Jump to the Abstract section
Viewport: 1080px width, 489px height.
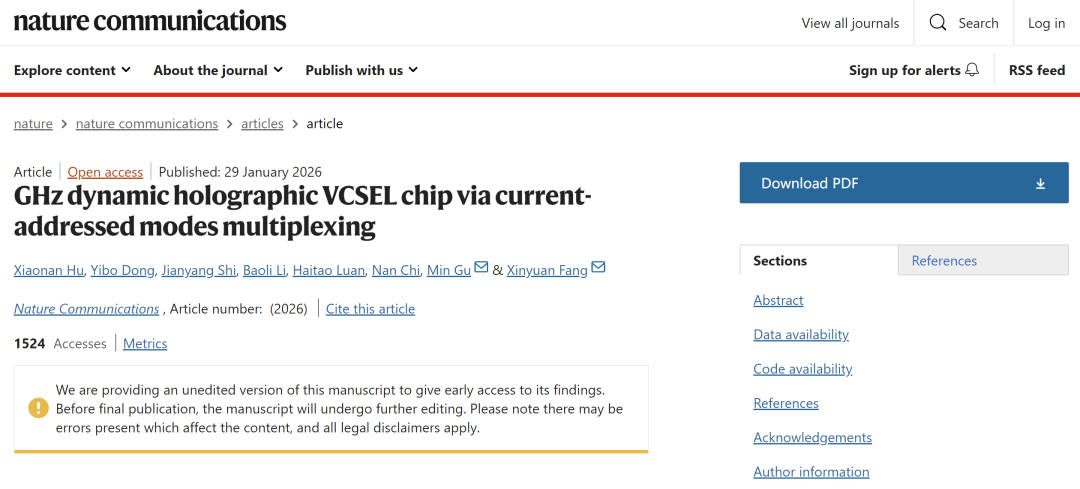[x=778, y=300]
